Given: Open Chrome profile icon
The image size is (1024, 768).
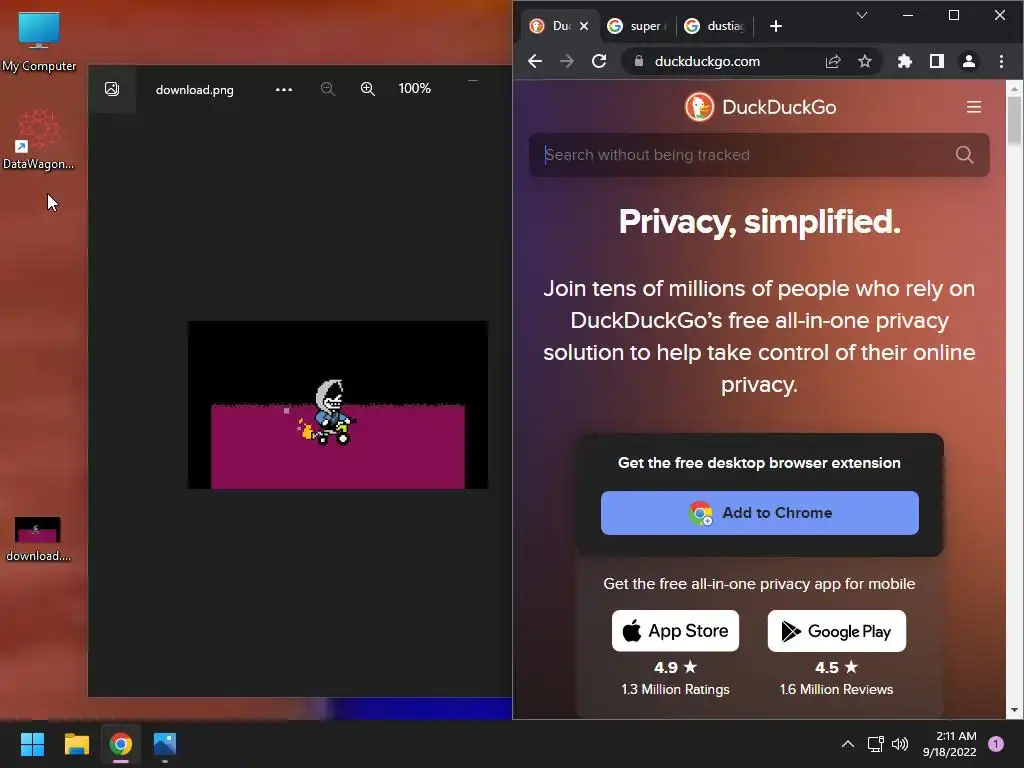Looking at the screenshot, I should coord(968,61).
